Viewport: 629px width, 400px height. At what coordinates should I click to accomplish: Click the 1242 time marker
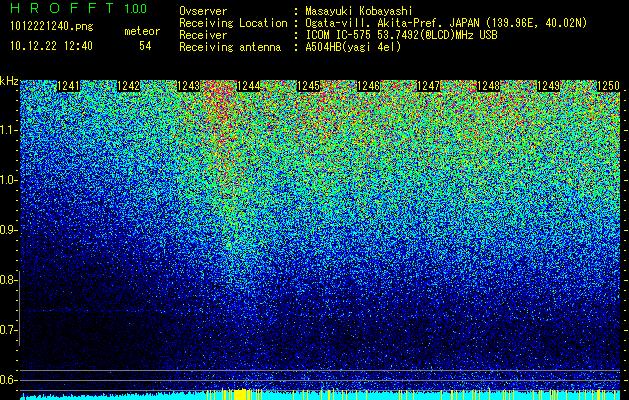coord(129,86)
